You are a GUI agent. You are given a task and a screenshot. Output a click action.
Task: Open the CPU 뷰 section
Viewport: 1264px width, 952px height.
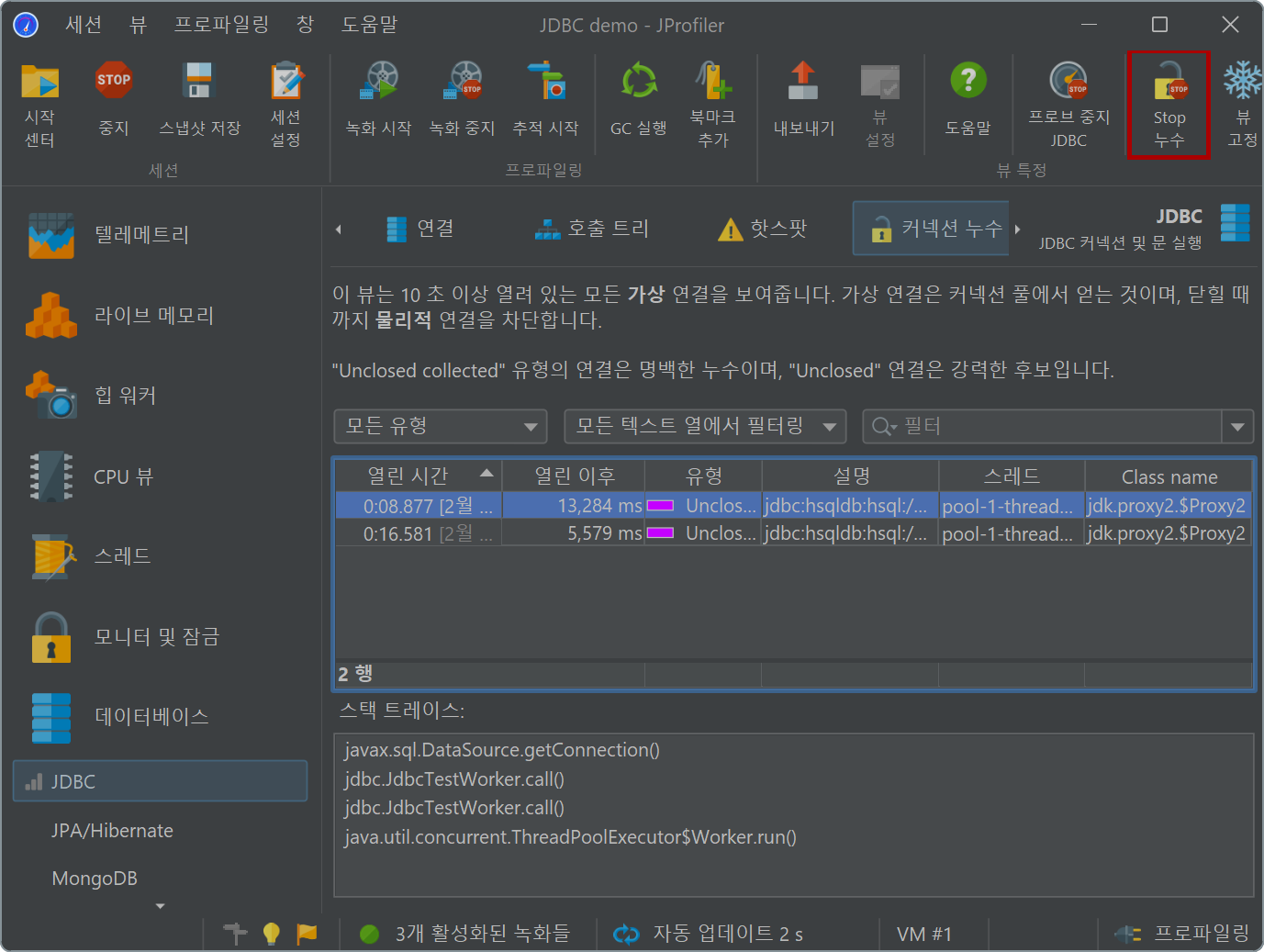tap(90, 476)
